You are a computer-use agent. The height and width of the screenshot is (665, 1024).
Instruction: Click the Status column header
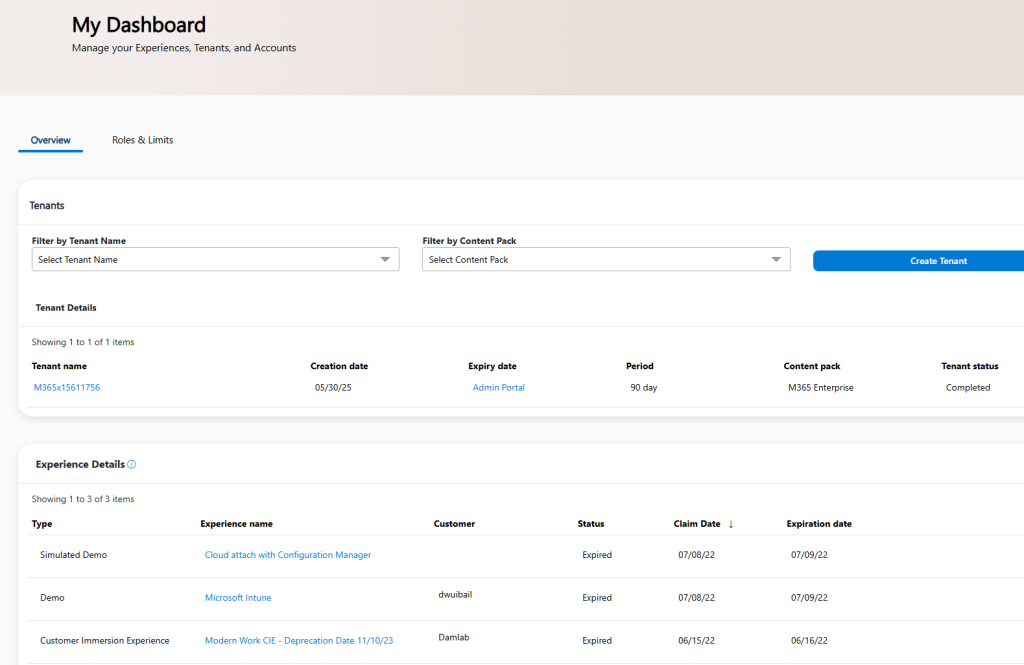point(590,523)
